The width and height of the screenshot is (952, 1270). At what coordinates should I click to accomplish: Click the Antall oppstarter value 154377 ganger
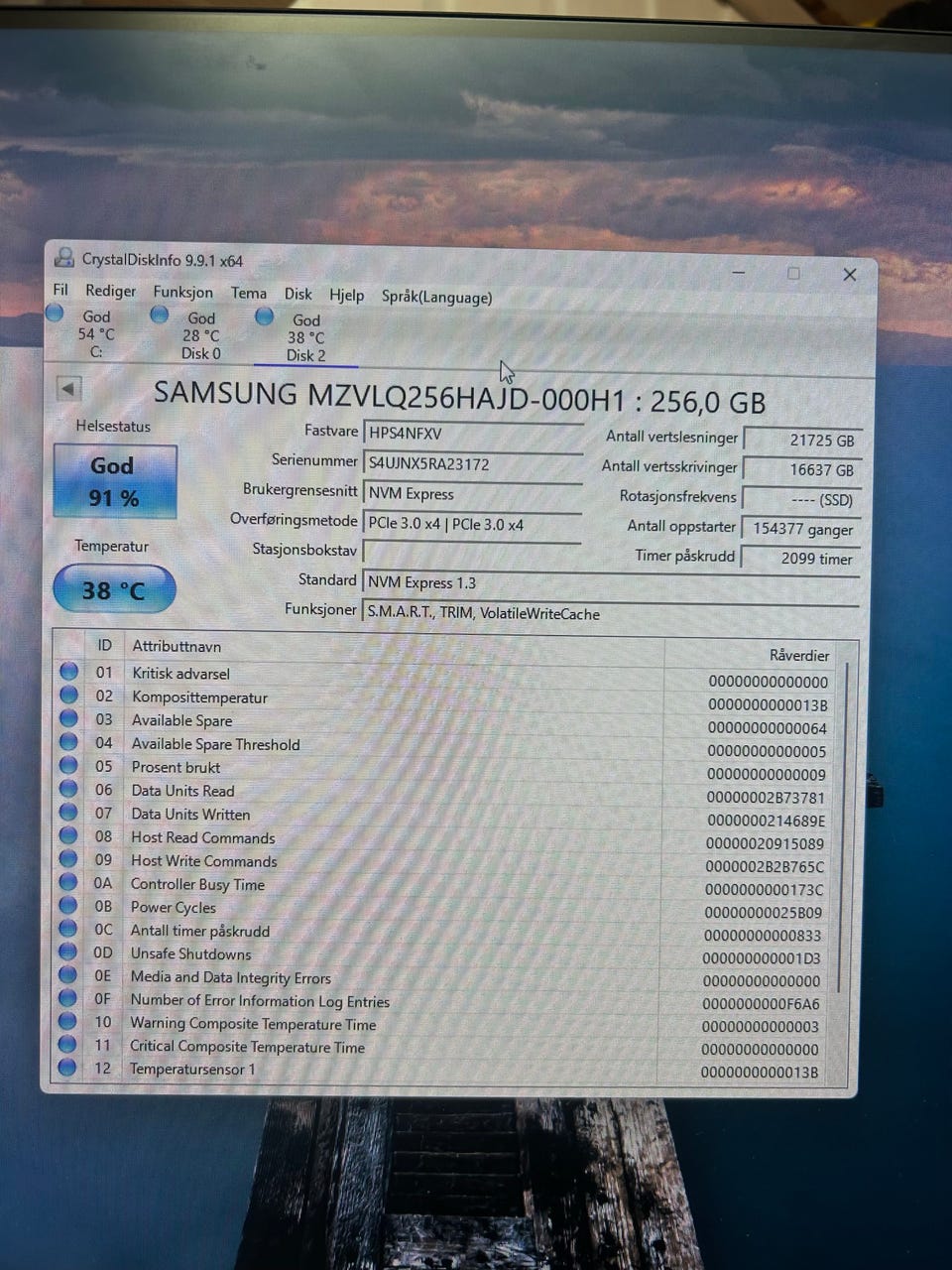click(801, 529)
